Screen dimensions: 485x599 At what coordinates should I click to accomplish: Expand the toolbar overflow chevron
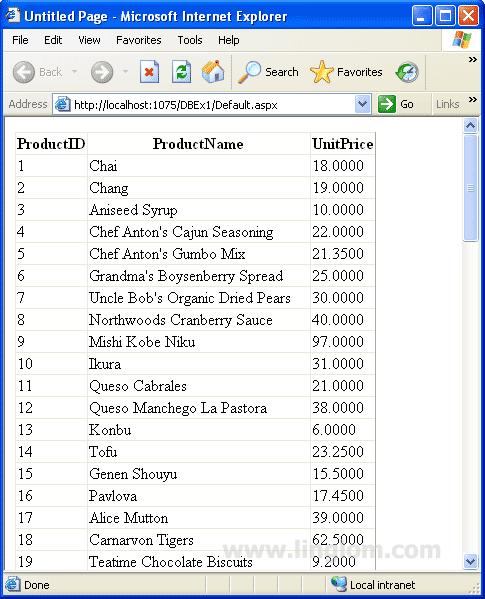pos(473,60)
